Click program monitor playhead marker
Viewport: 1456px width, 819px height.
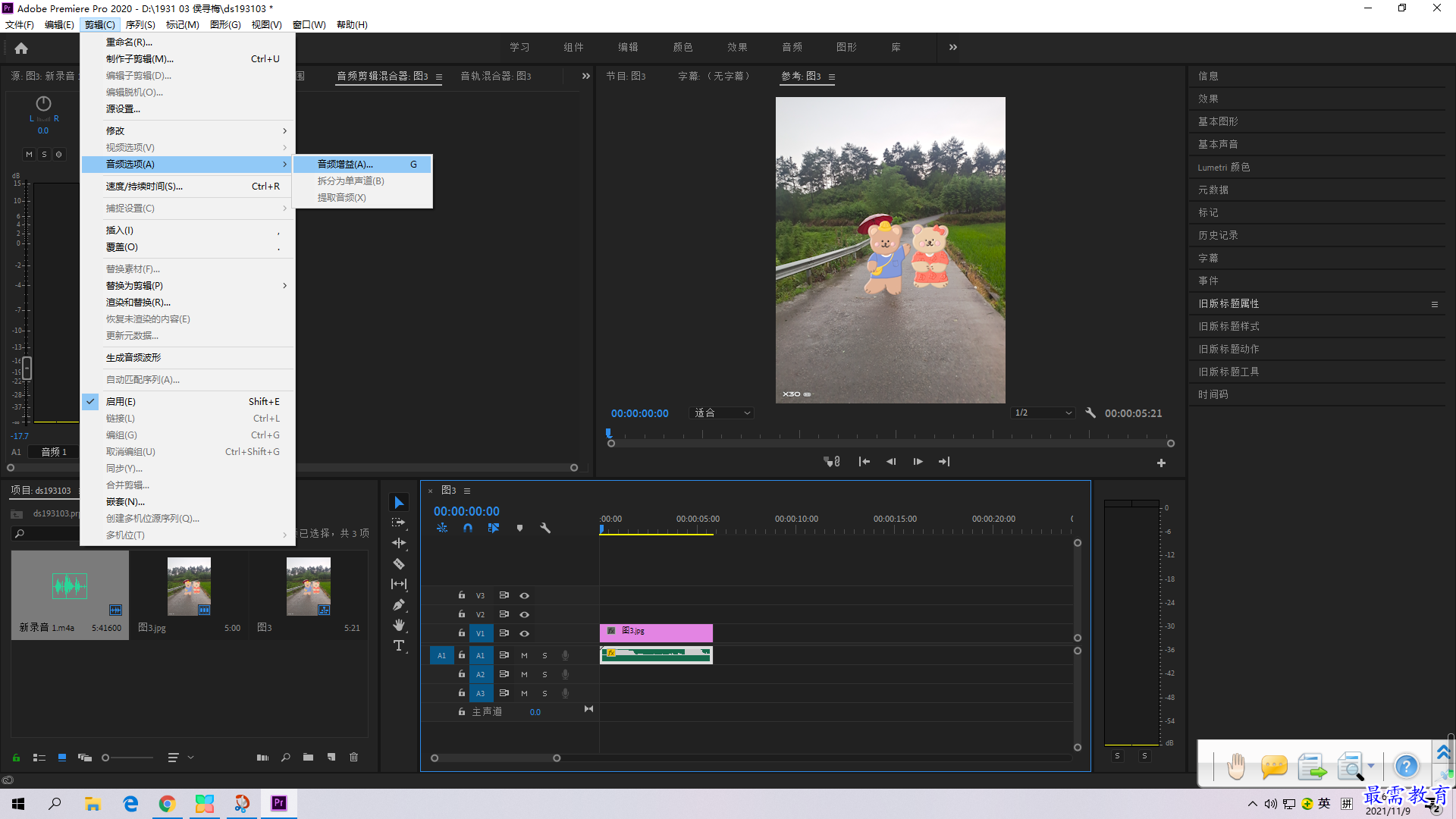(608, 433)
